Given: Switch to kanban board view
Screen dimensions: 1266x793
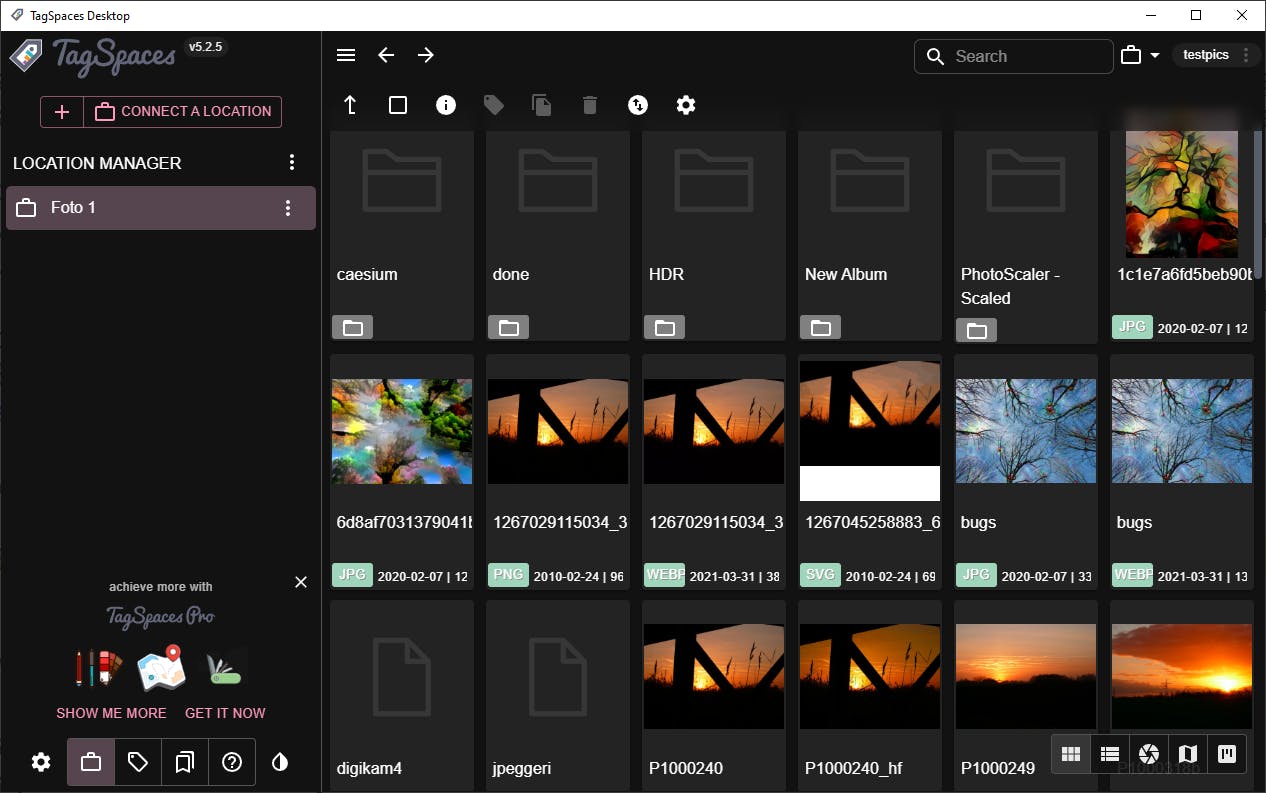Looking at the screenshot, I should pos(1227,754).
